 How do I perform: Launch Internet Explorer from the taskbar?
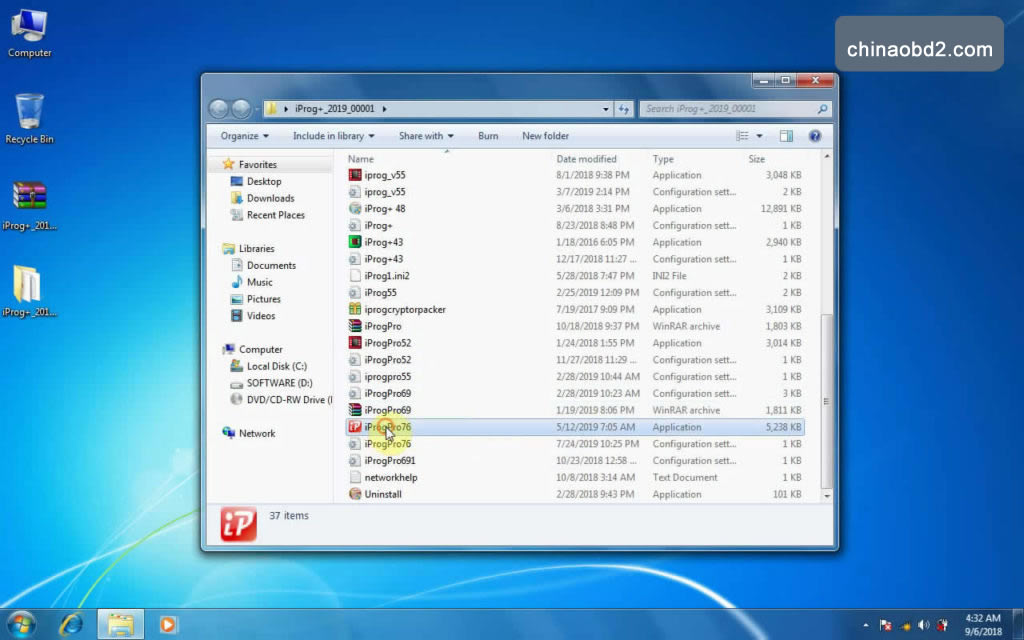[71, 624]
